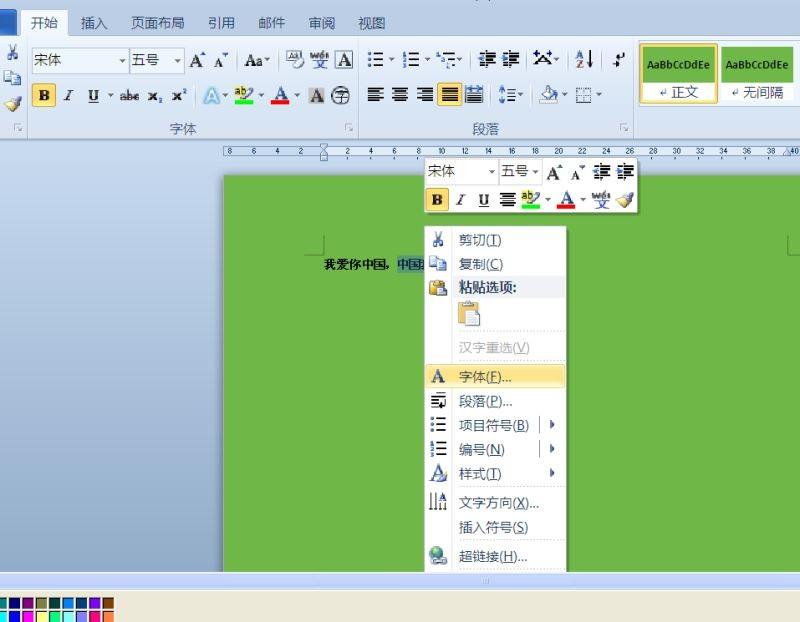Apply subscript formatting
This screenshot has height=622, width=800.
click(156, 96)
